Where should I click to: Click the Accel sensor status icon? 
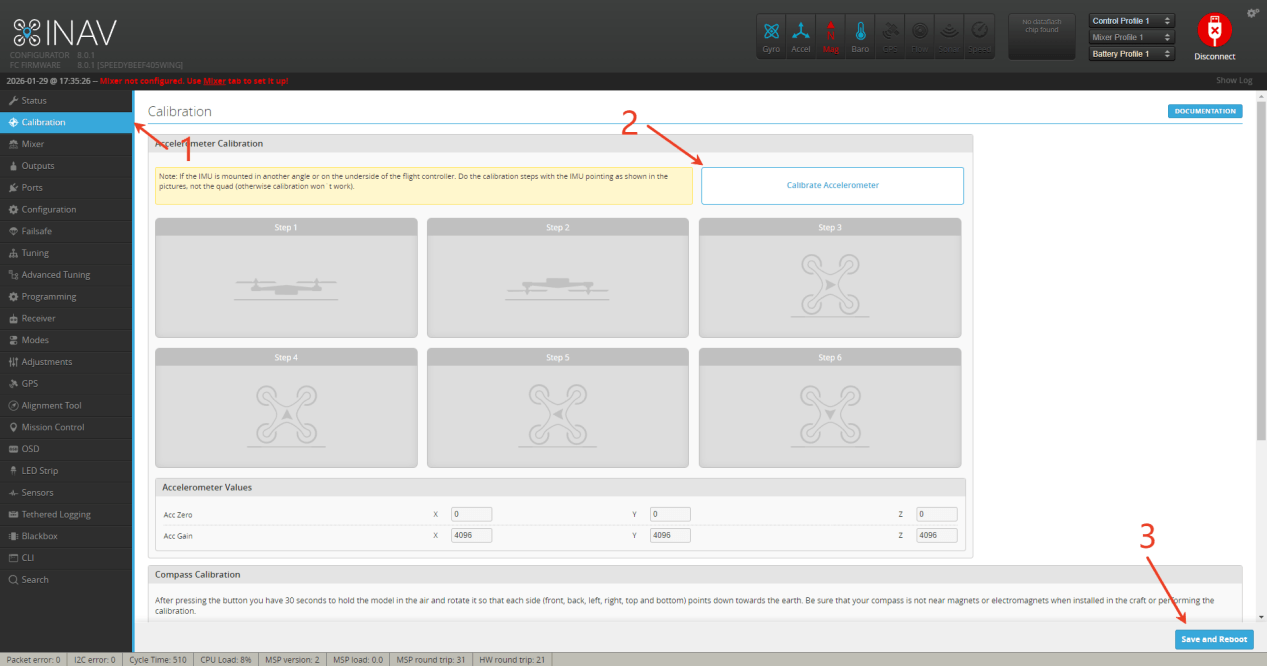[801, 35]
